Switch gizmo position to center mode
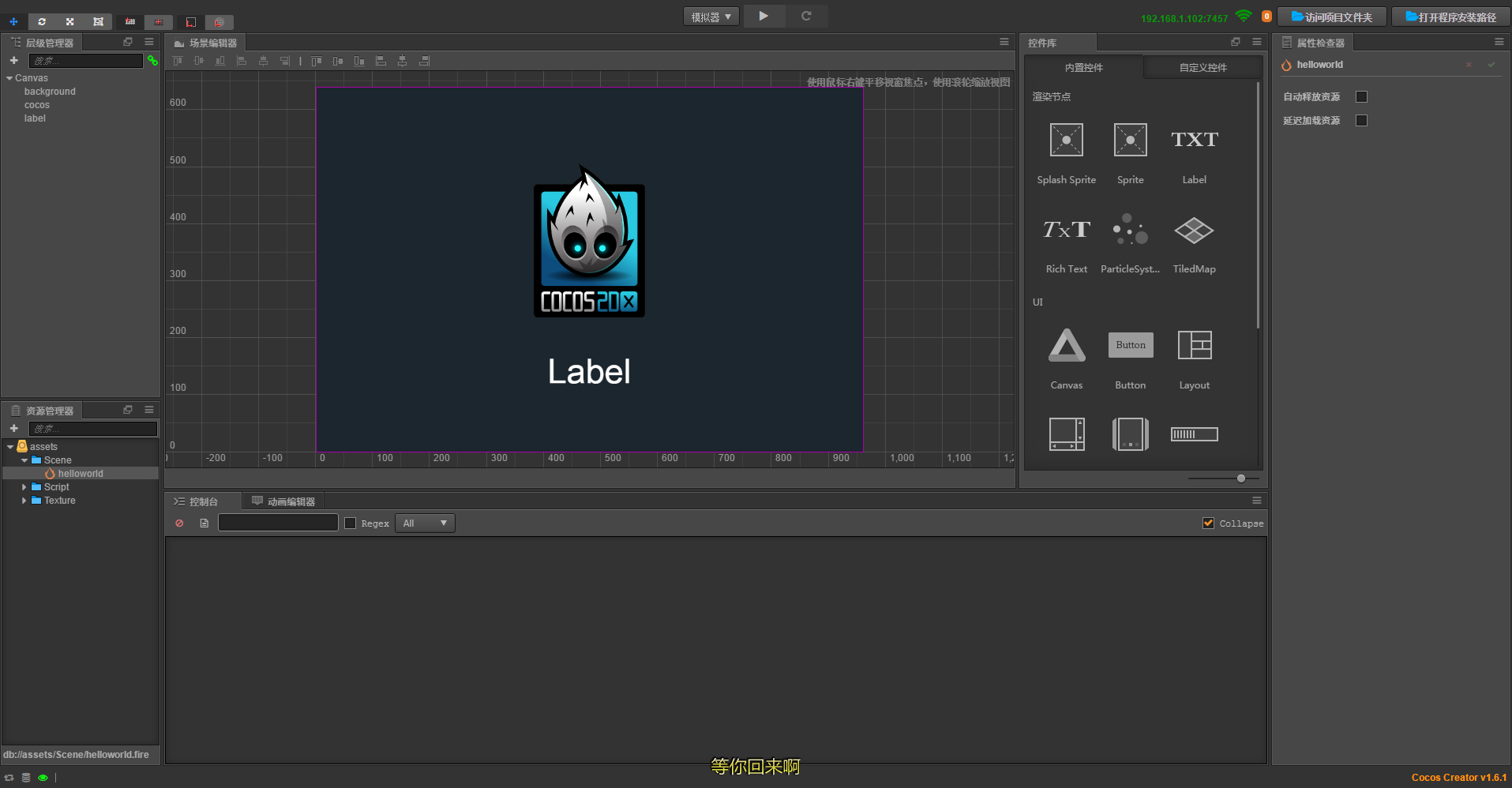The height and width of the screenshot is (788, 1512). tap(159, 21)
